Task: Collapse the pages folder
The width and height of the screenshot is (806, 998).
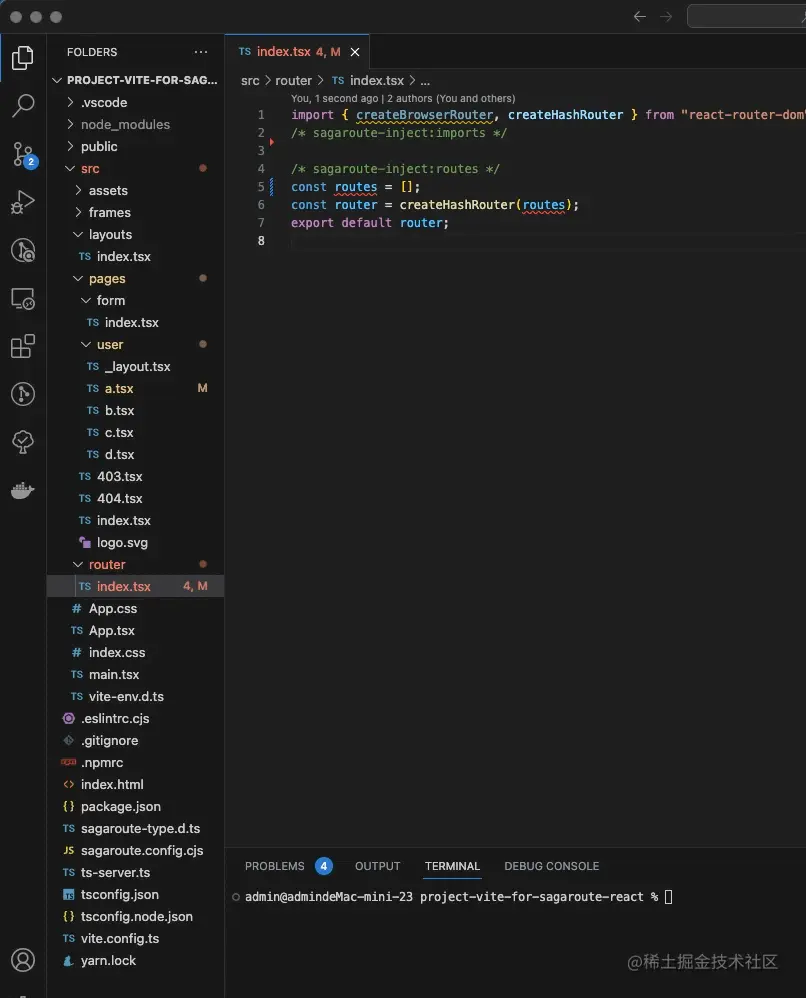Action: point(136,279)
